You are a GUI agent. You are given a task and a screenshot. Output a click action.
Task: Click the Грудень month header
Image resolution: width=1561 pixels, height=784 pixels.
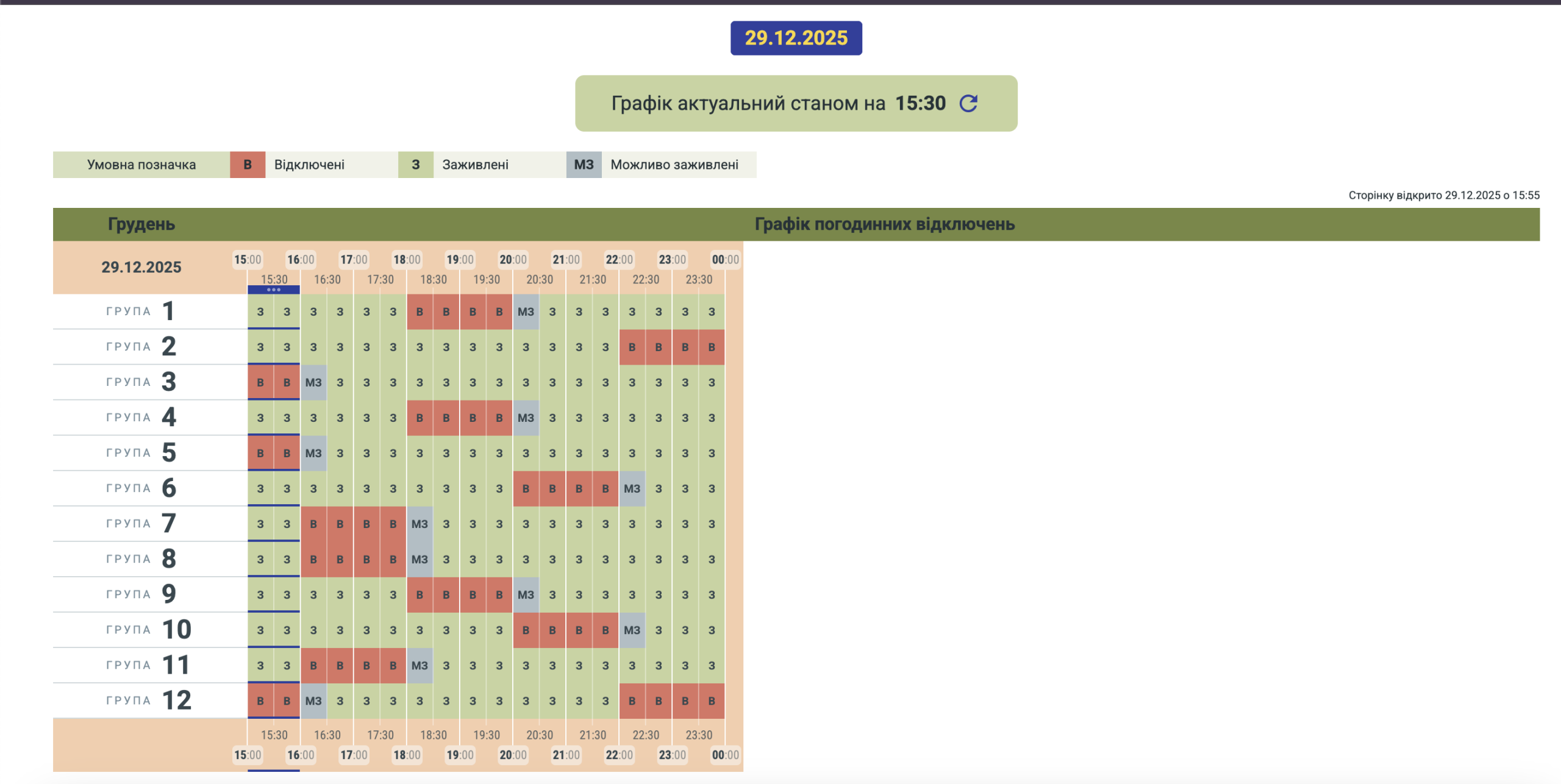click(x=141, y=224)
